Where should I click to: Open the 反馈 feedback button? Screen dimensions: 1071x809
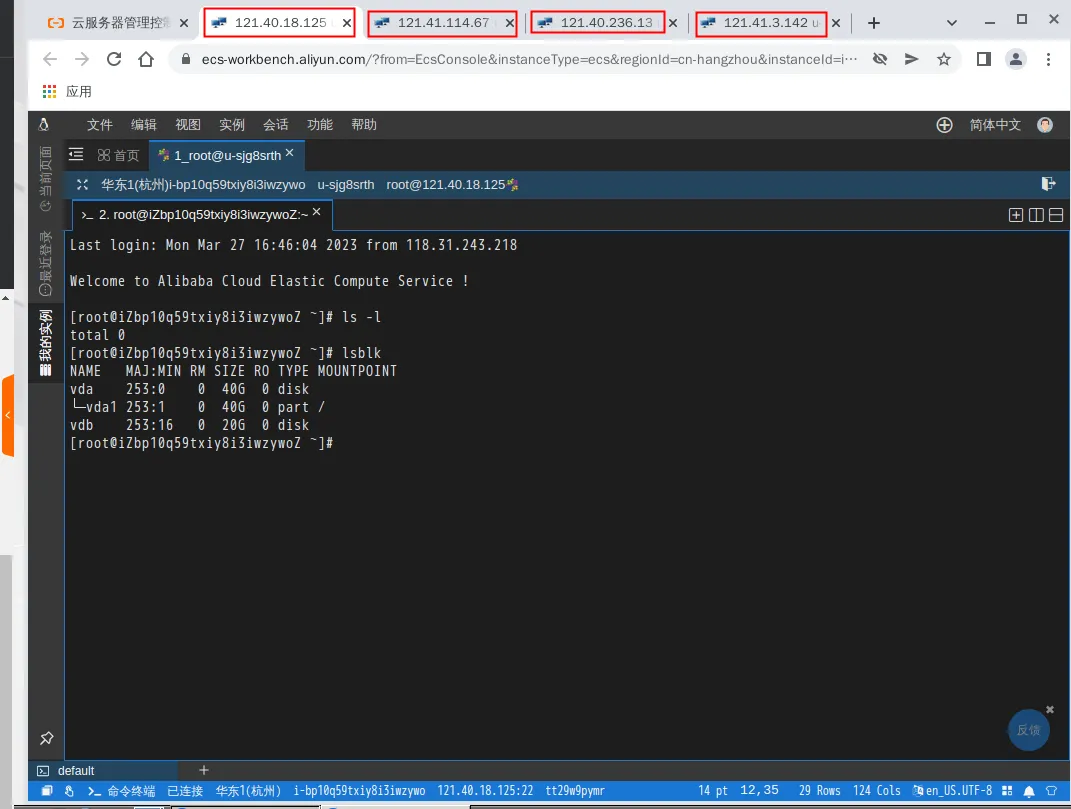1029,730
